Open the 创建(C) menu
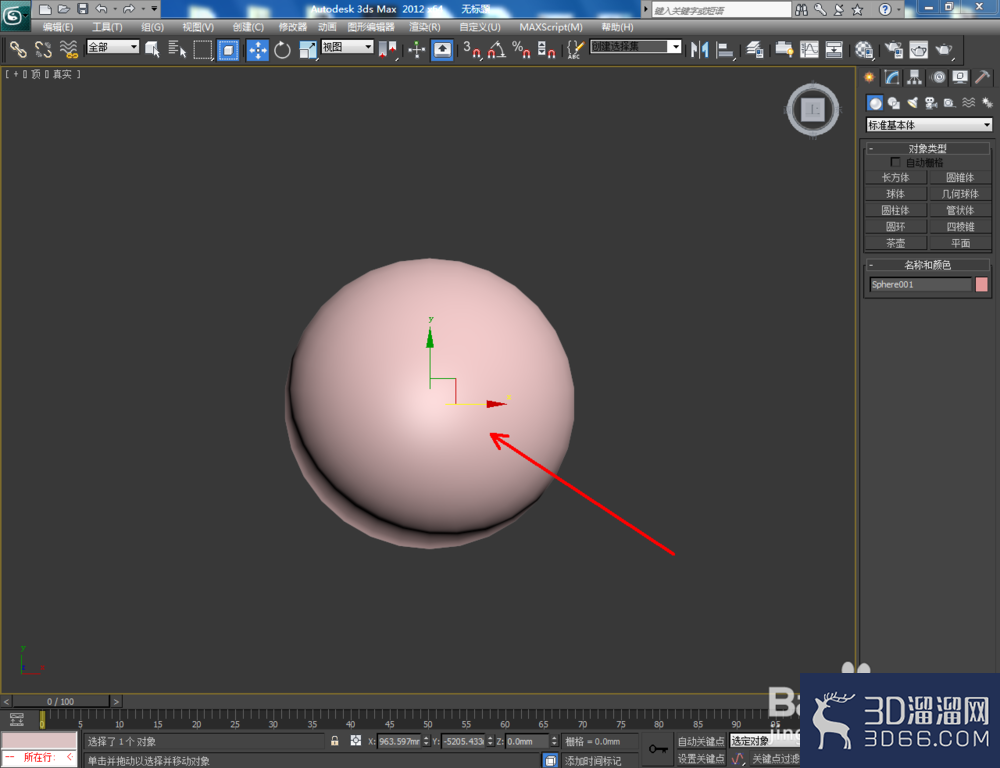The image size is (1000, 768). click(x=248, y=27)
